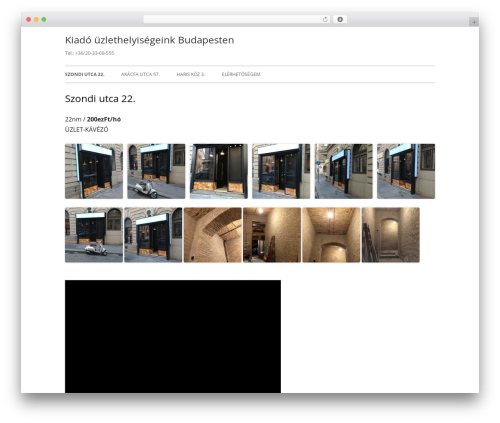Open top-row storefront thumbnail with white scooter

click(x=156, y=171)
